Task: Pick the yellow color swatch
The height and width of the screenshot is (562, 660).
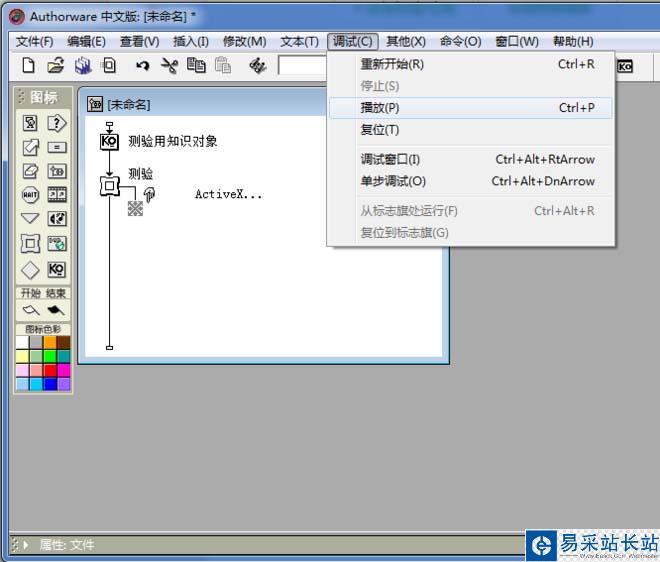Action: pyautogui.click(x=22, y=357)
